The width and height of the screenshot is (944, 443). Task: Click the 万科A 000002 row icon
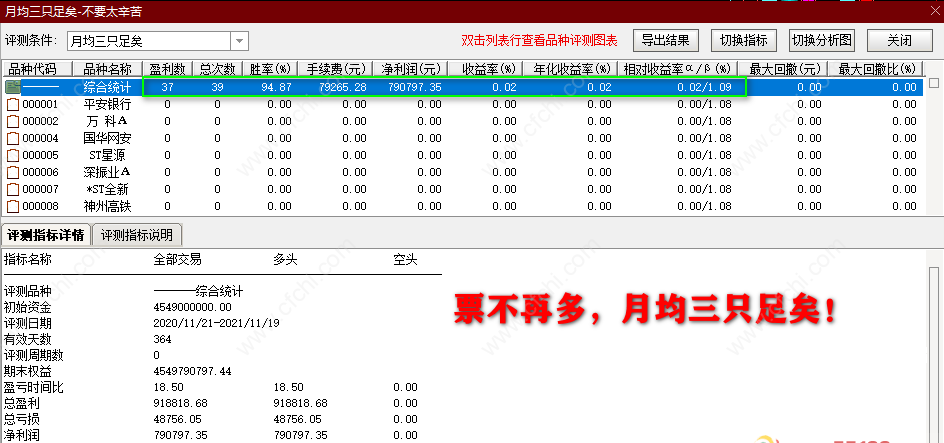click(x=13, y=121)
